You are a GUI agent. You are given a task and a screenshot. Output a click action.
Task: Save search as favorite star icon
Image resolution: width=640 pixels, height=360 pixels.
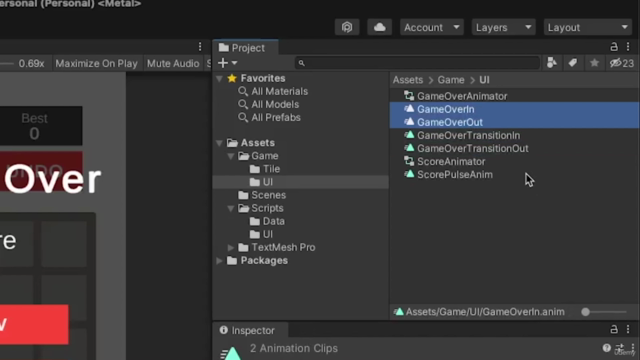pos(594,63)
